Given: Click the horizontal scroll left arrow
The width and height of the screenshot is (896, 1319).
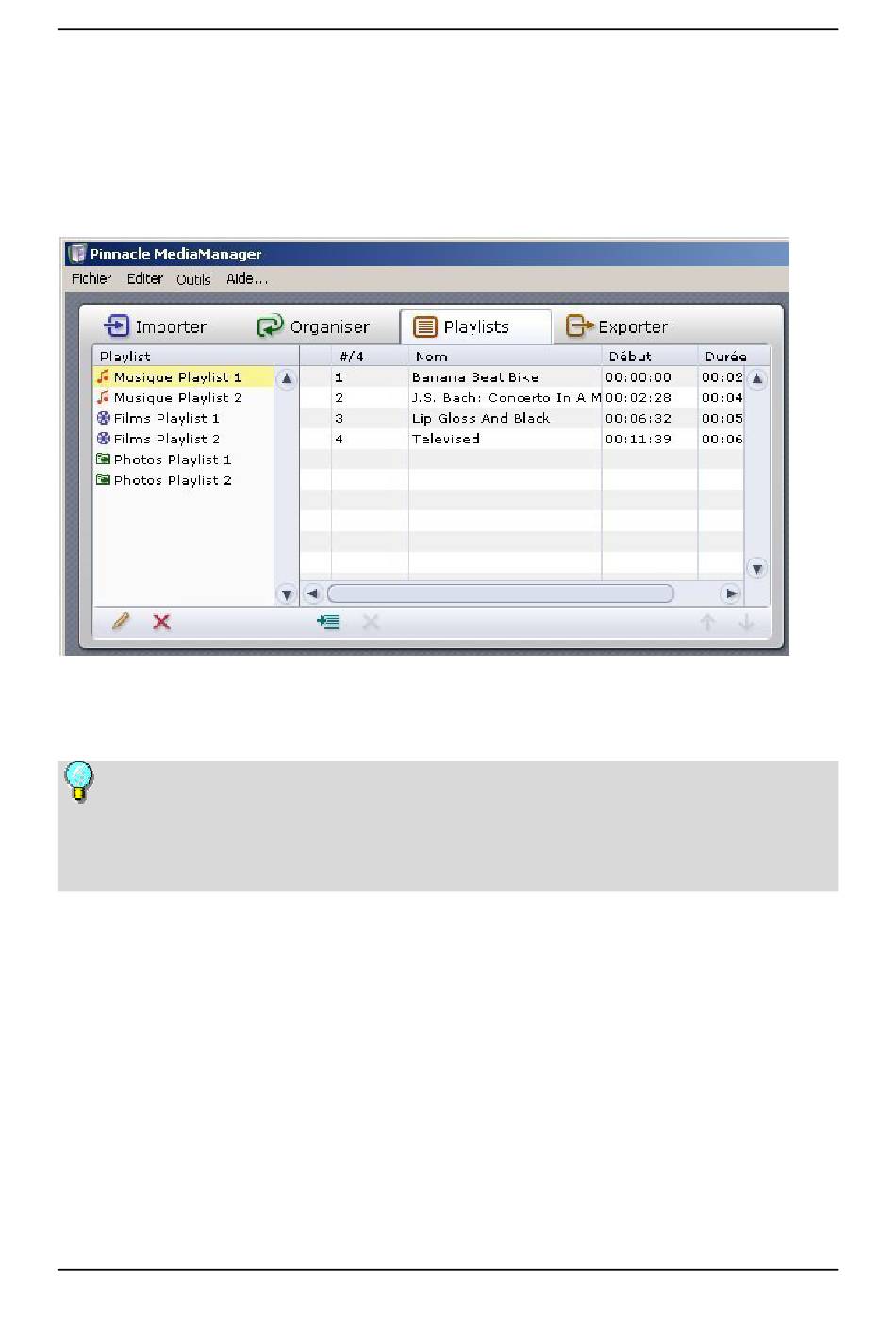Looking at the screenshot, I should tap(313, 593).
